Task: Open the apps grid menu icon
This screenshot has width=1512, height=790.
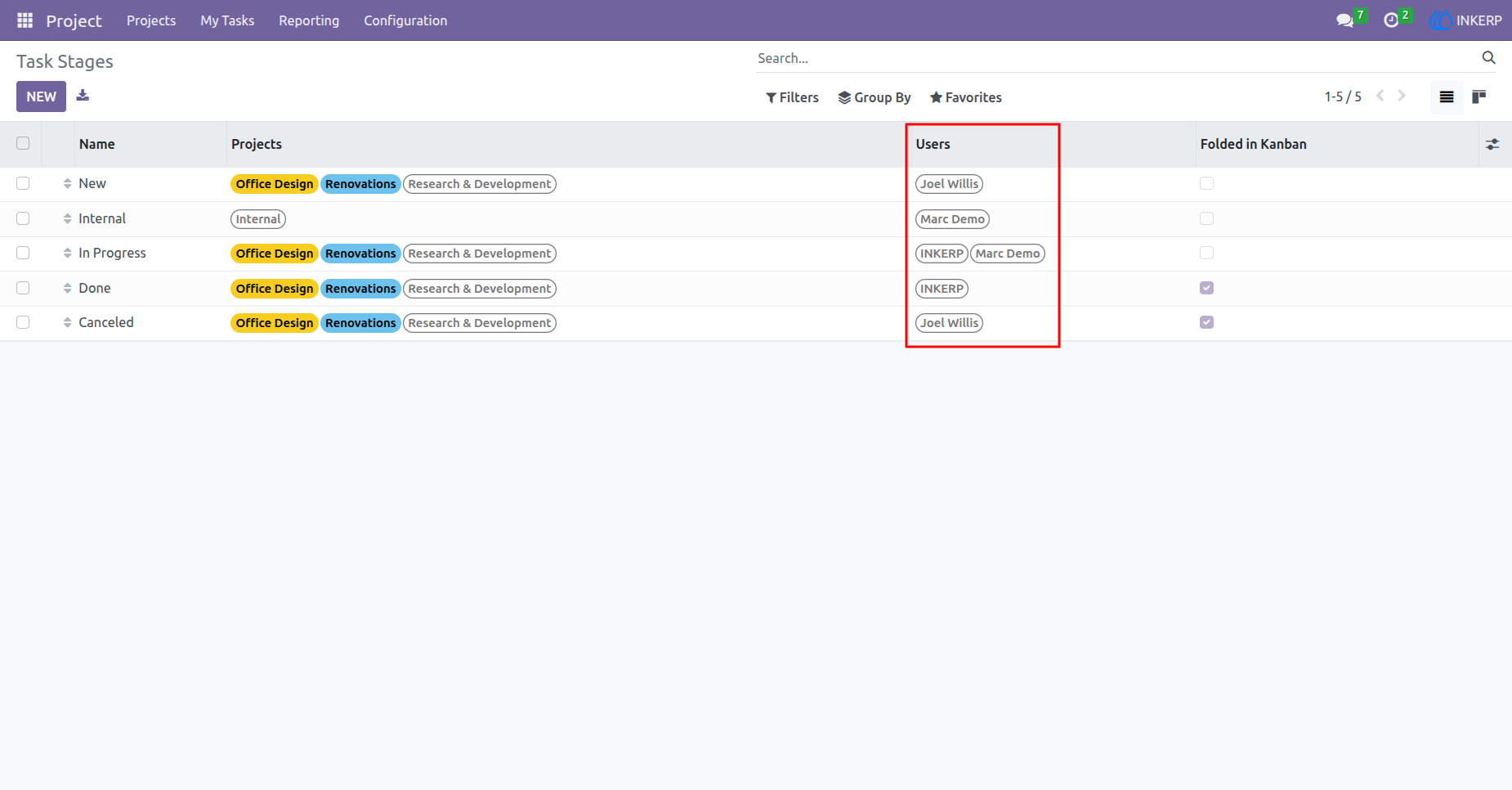Action: (25, 20)
